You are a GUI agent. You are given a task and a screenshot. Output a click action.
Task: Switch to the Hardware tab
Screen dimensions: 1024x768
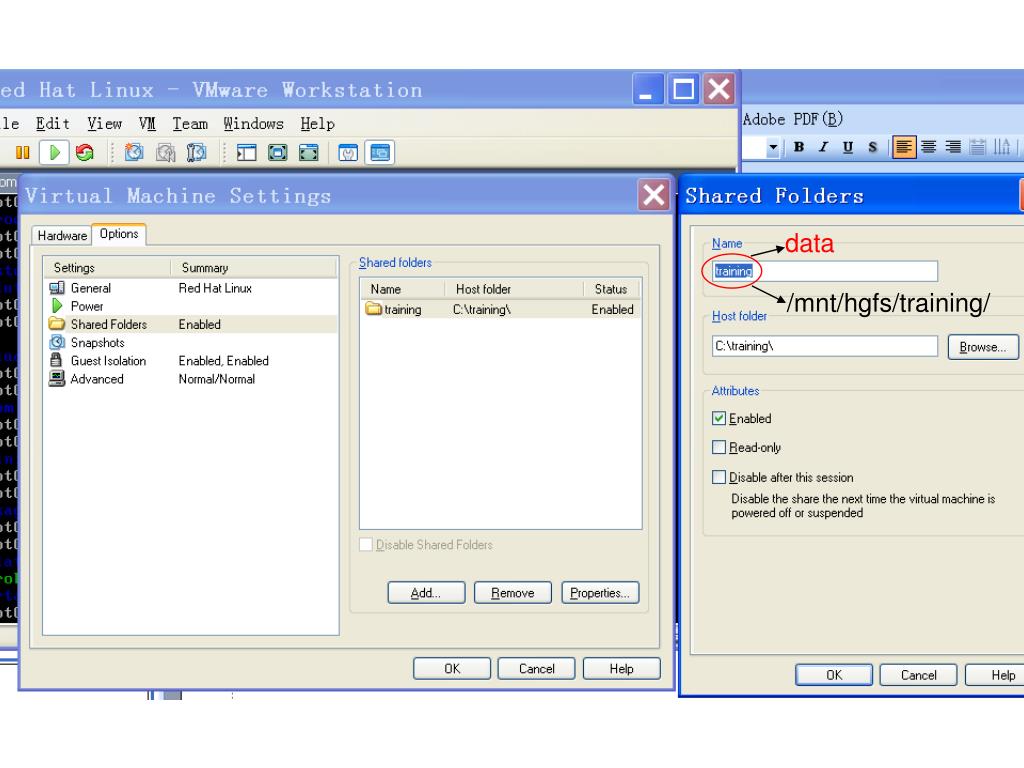[x=62, y=236]
